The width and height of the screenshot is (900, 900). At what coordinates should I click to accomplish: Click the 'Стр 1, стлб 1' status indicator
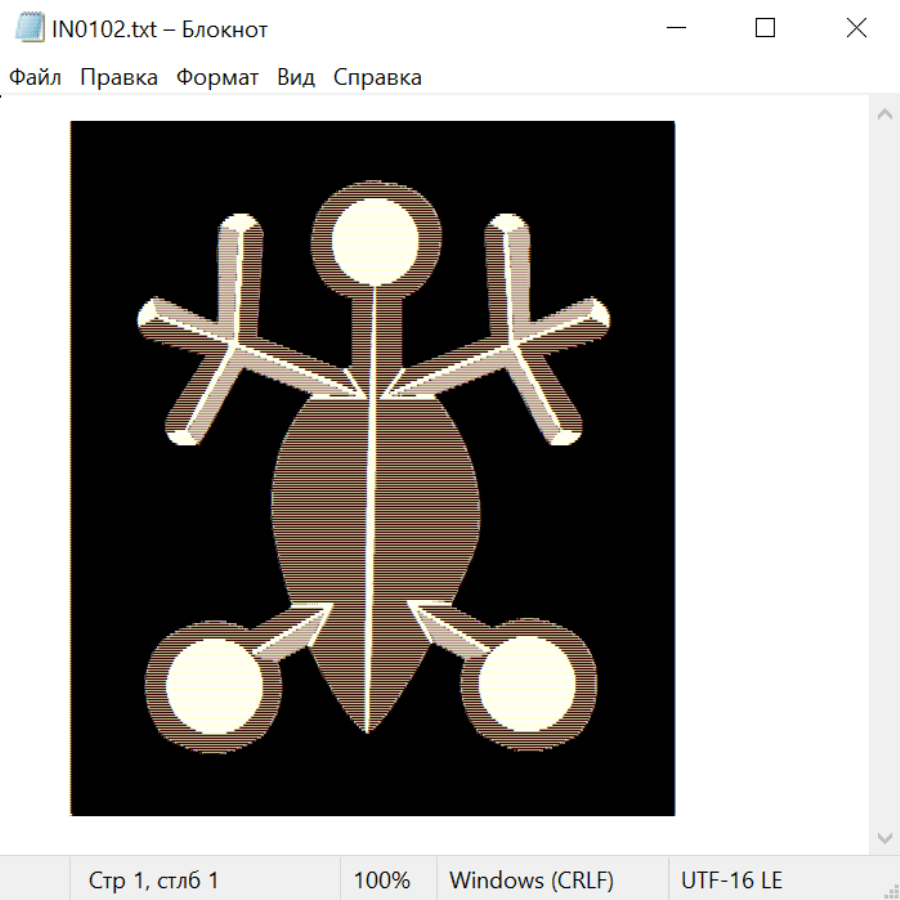[x=154, y=880]
